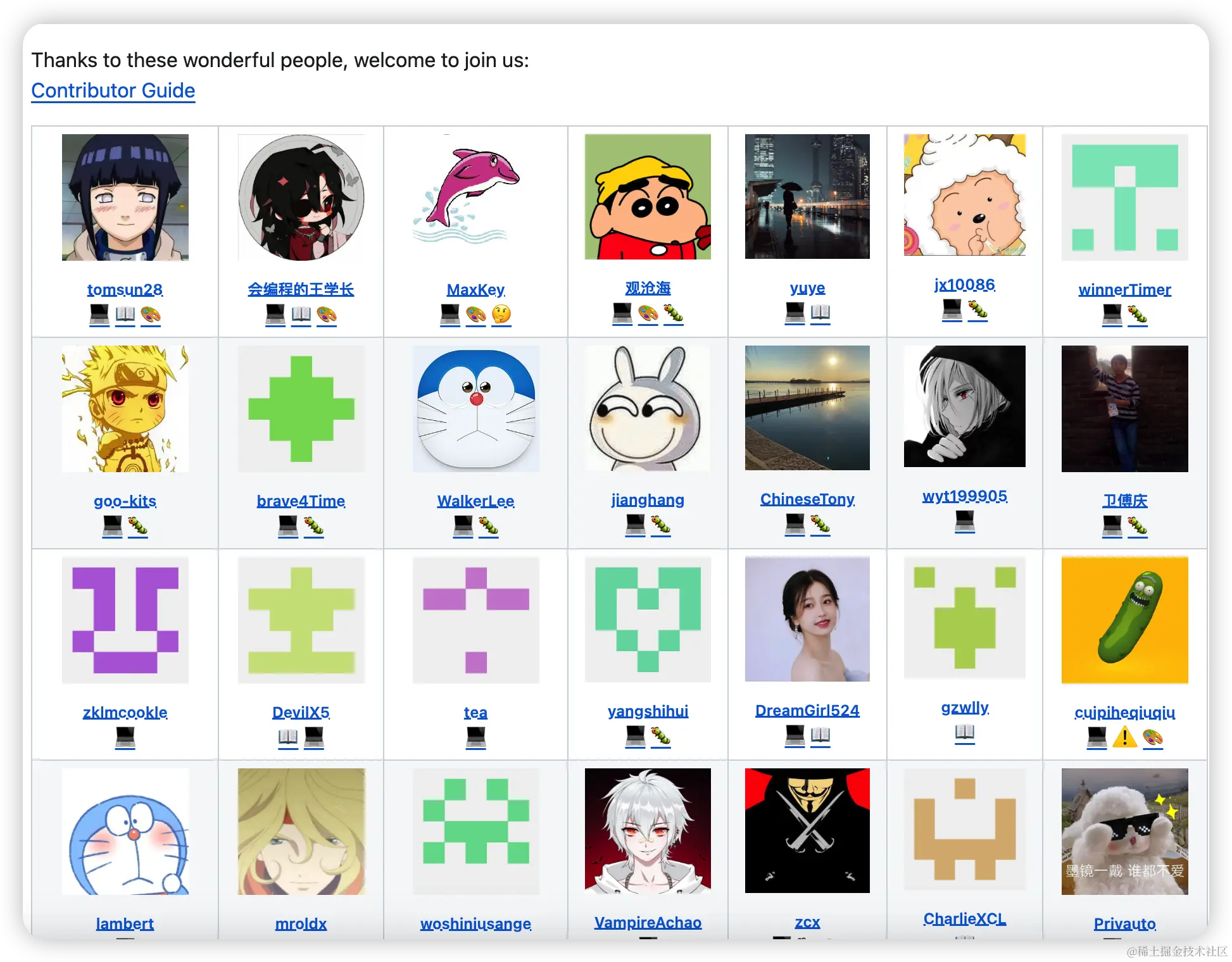
Task: Click the bug emoji under goo-kits
Action: 137,526
